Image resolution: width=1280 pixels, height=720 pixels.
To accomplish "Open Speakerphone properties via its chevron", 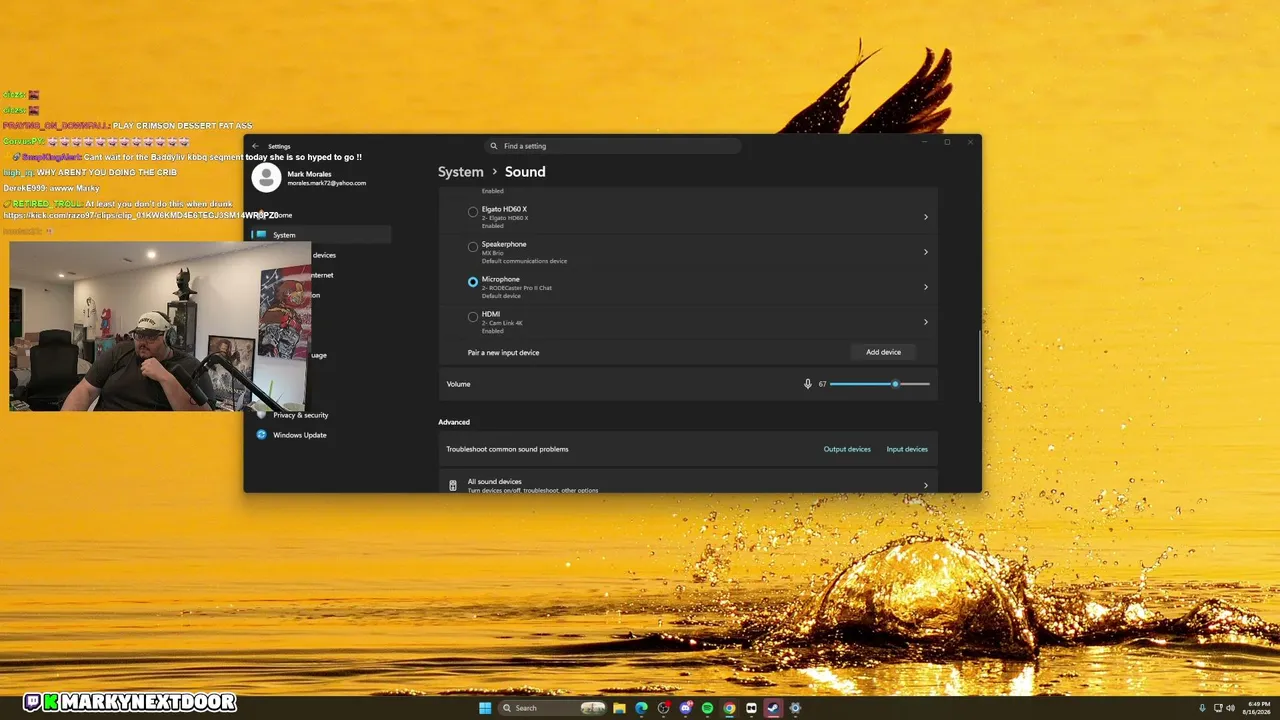I will (x=925, y=252).
